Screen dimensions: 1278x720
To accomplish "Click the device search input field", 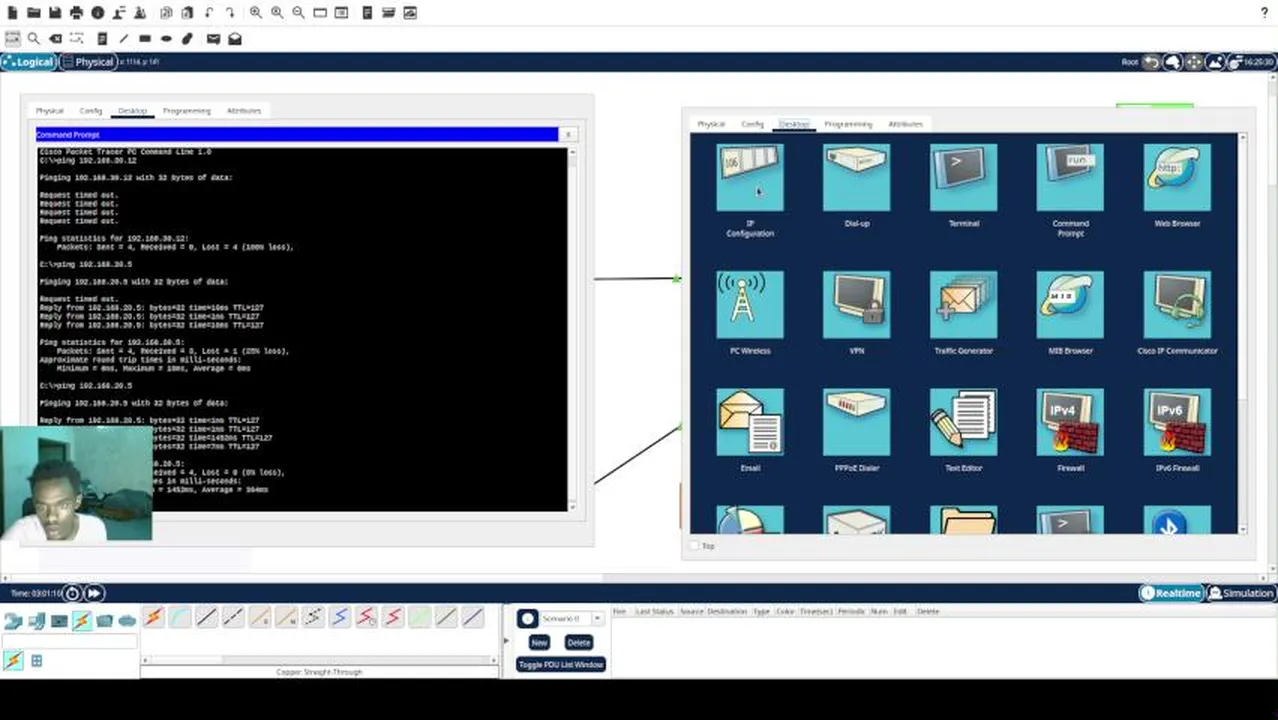I will 69,642.
